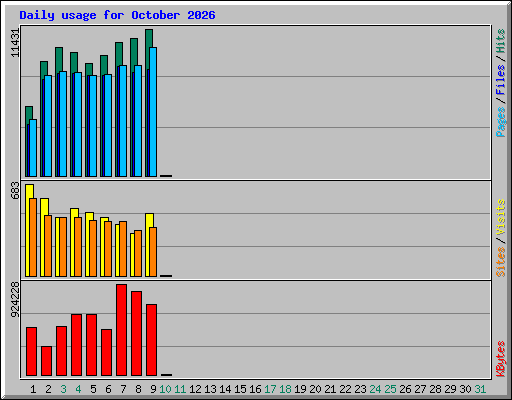The width and height of the screenshot is (512, 400).
Task: Click the 11431 hits axis value
Action: click(x=15, y=43)
